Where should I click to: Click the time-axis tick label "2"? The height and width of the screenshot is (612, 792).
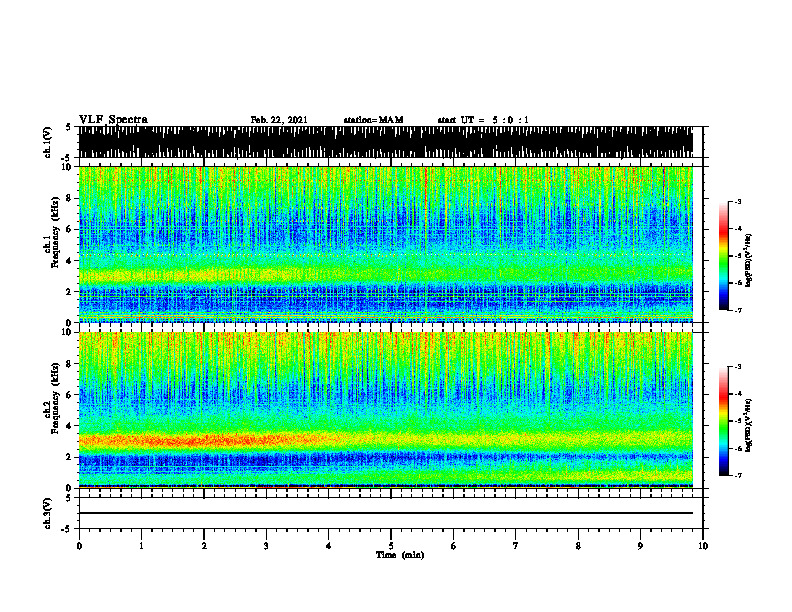[204, 546]
